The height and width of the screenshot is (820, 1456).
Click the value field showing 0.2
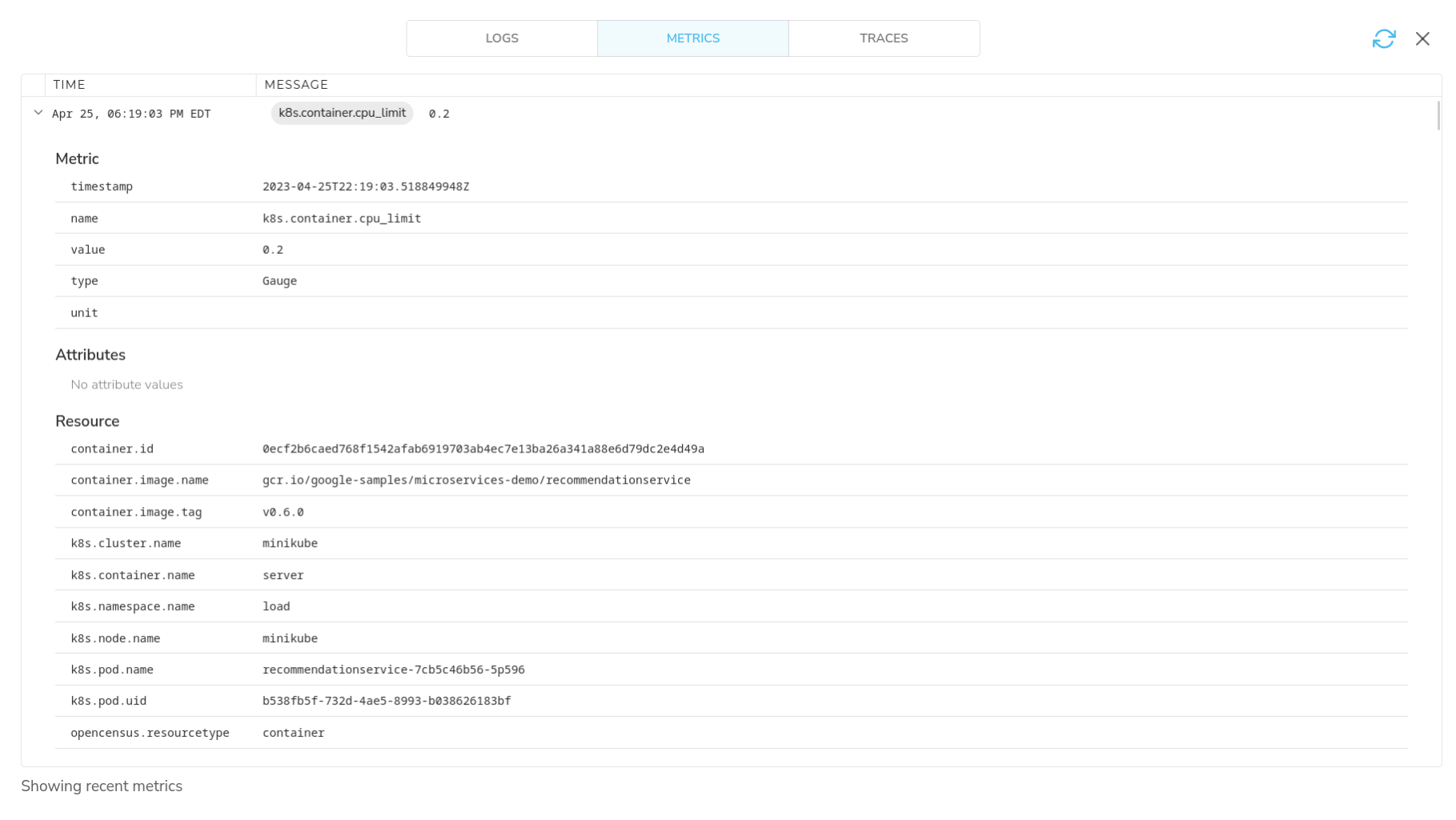tap(273, 250)
